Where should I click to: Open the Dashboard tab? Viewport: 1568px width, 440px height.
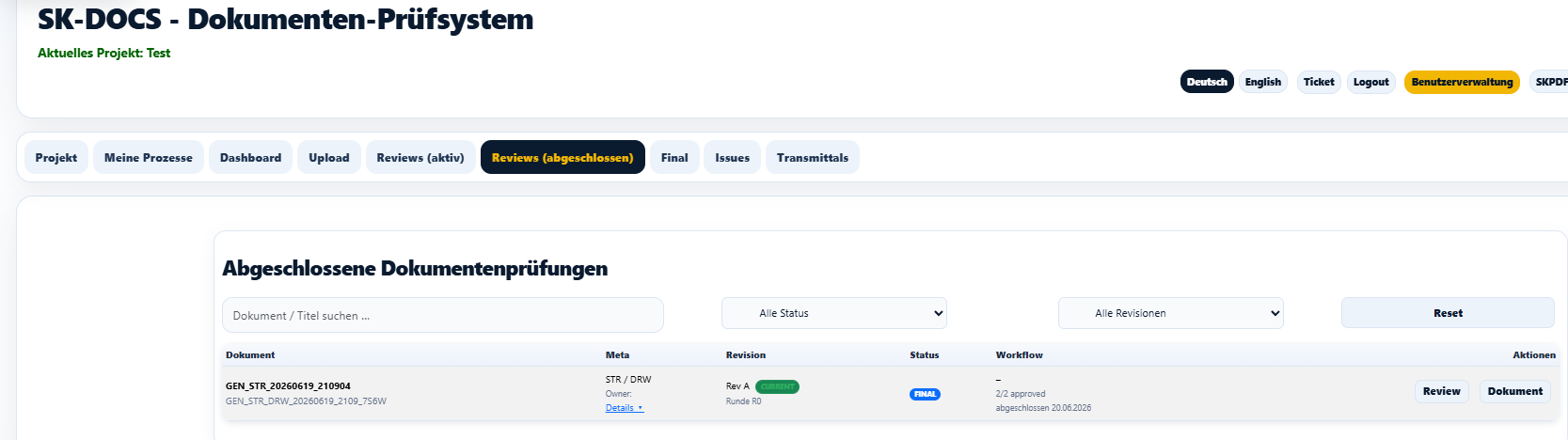point(250,158)
